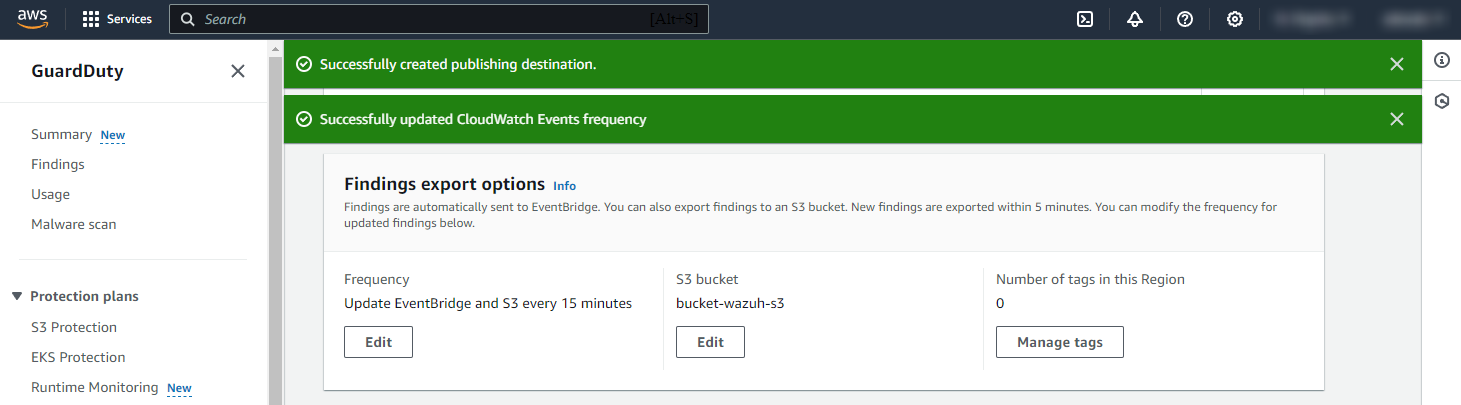Open the notifications bell icon
1461x405 pixels.
(1135, 19)
